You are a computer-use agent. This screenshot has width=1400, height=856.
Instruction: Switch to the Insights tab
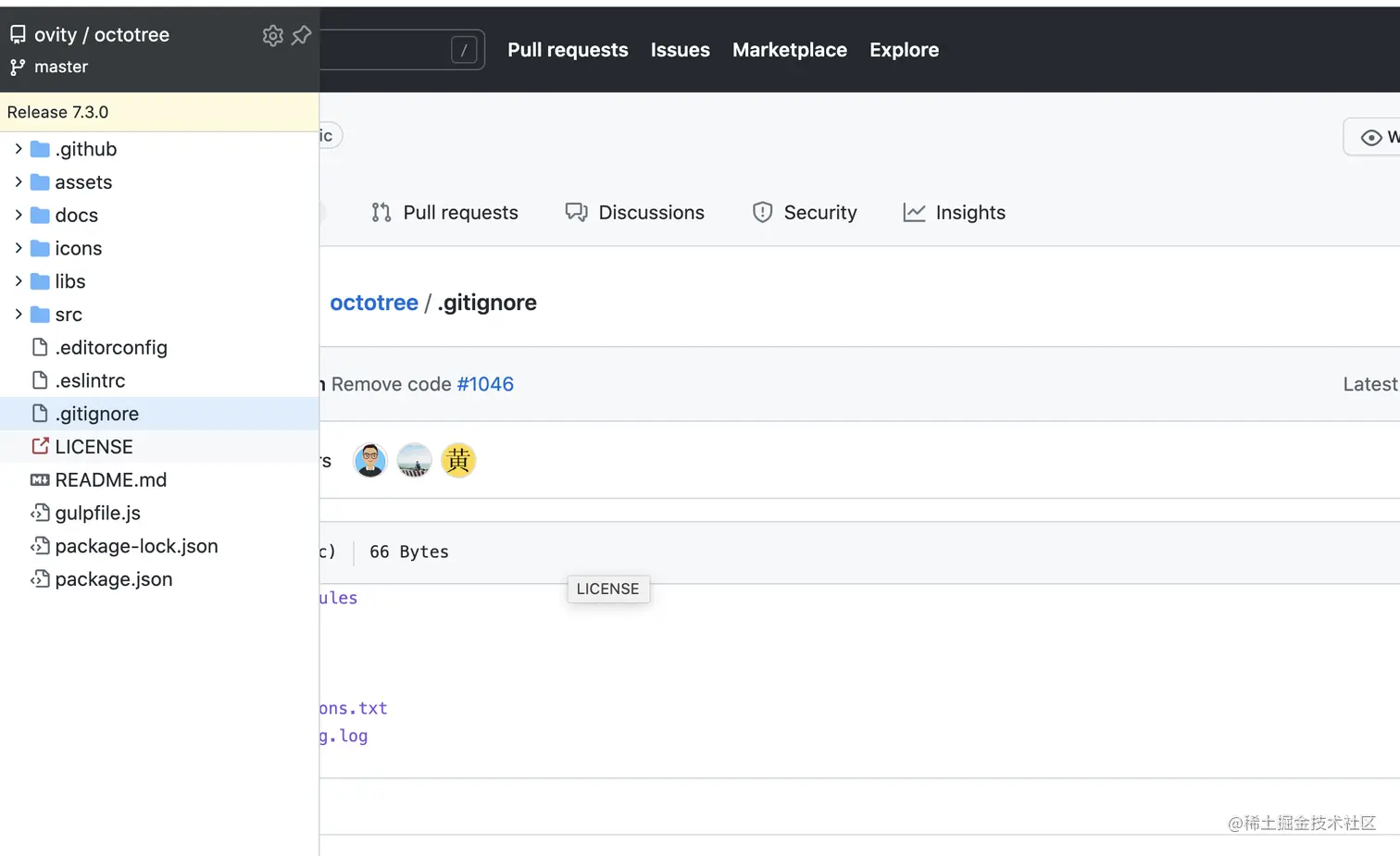tap(954, 213)
